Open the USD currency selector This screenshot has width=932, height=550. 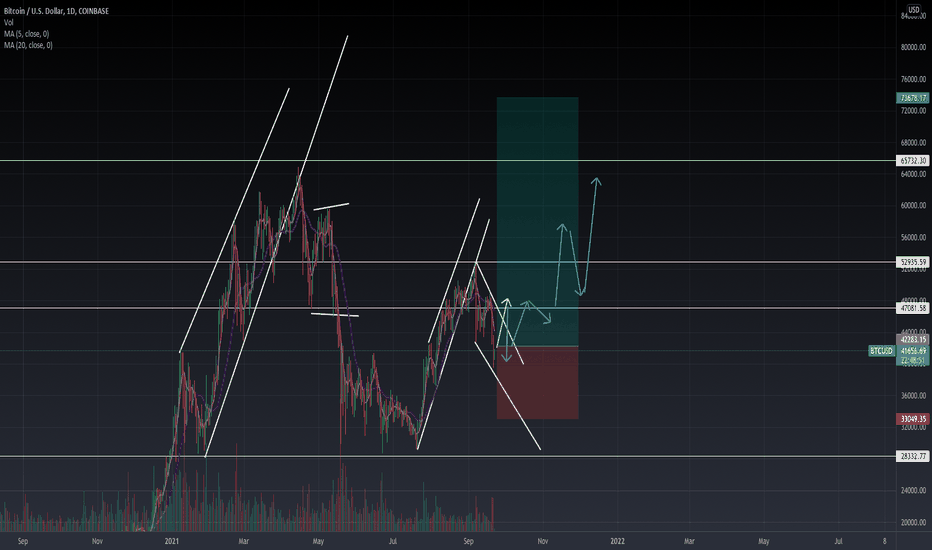click(914, 10)
